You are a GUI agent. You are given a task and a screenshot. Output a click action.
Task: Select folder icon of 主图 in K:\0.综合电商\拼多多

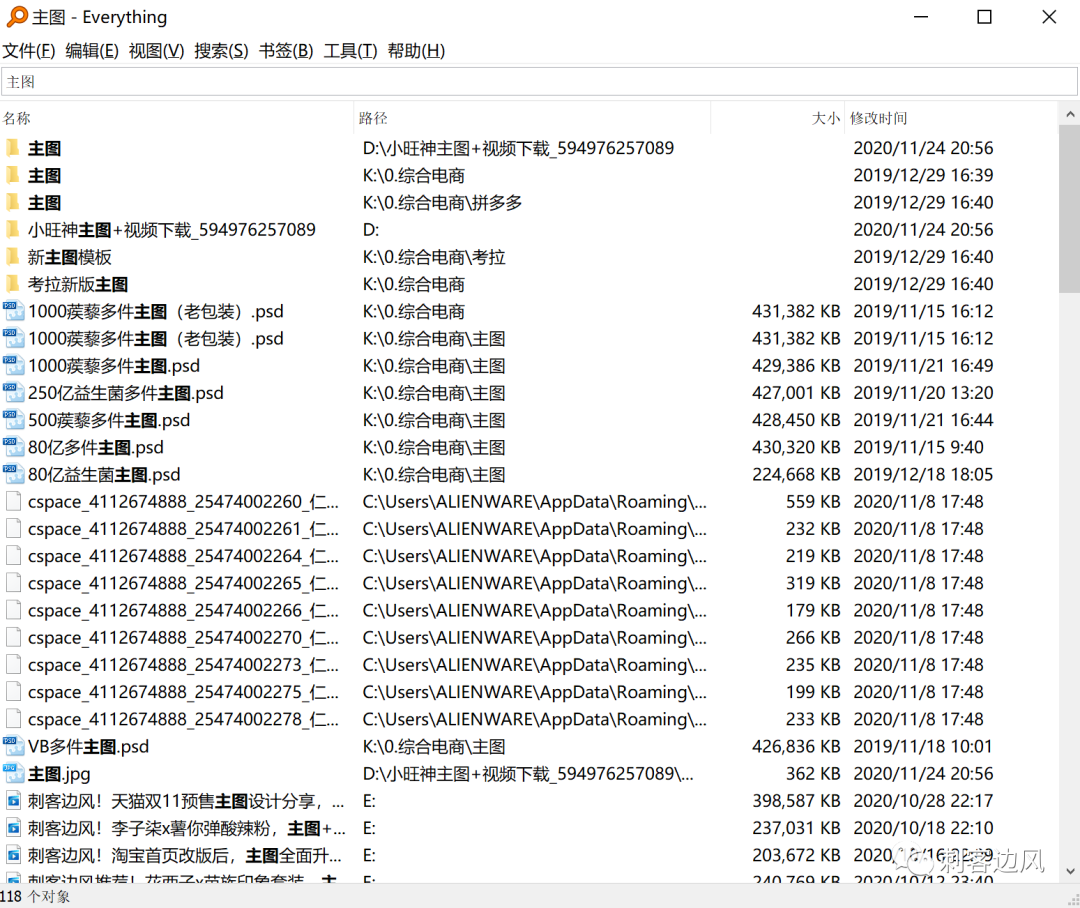tap(13, 202)
